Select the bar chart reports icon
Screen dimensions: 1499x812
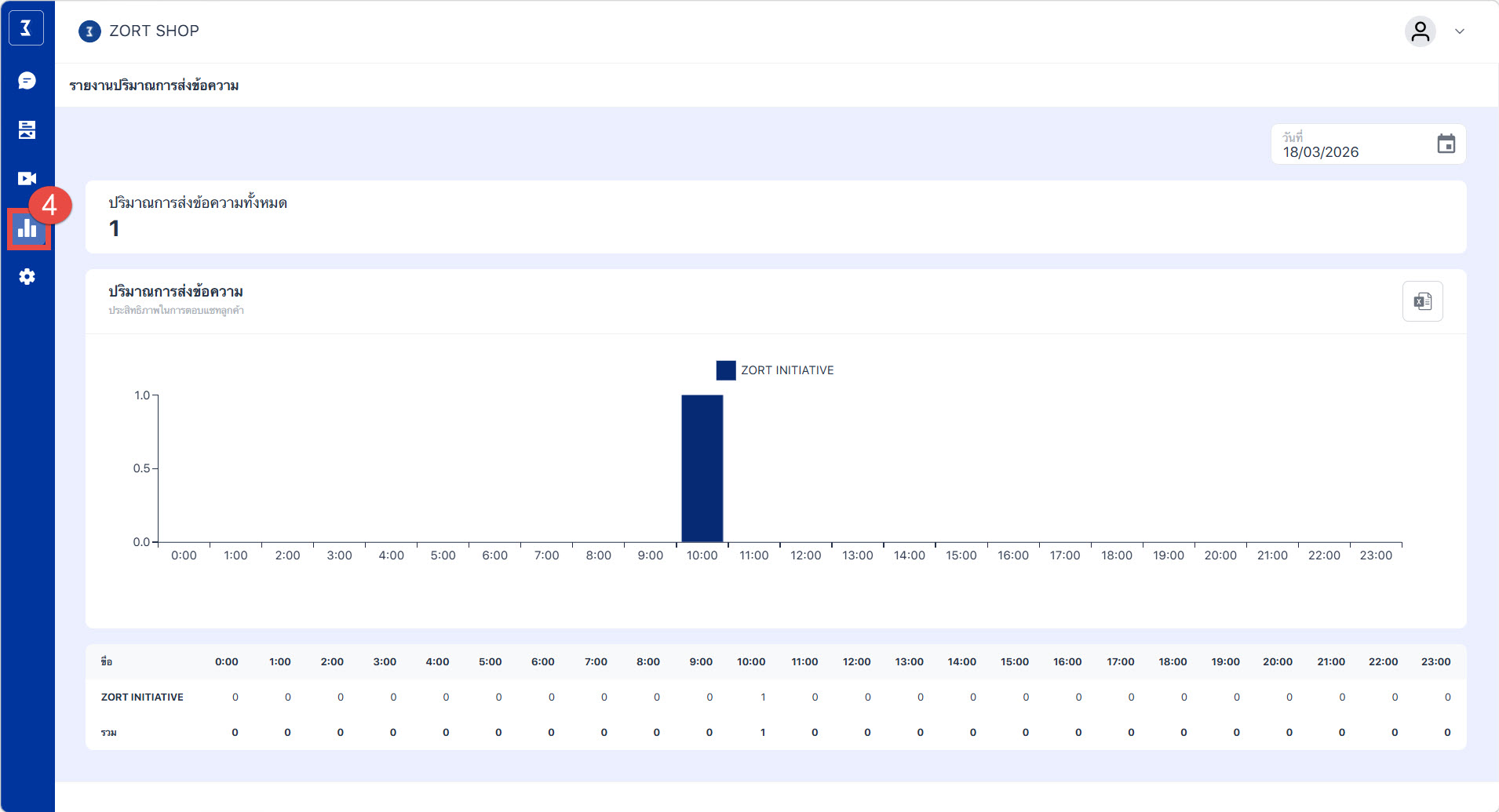pos(27,228)
